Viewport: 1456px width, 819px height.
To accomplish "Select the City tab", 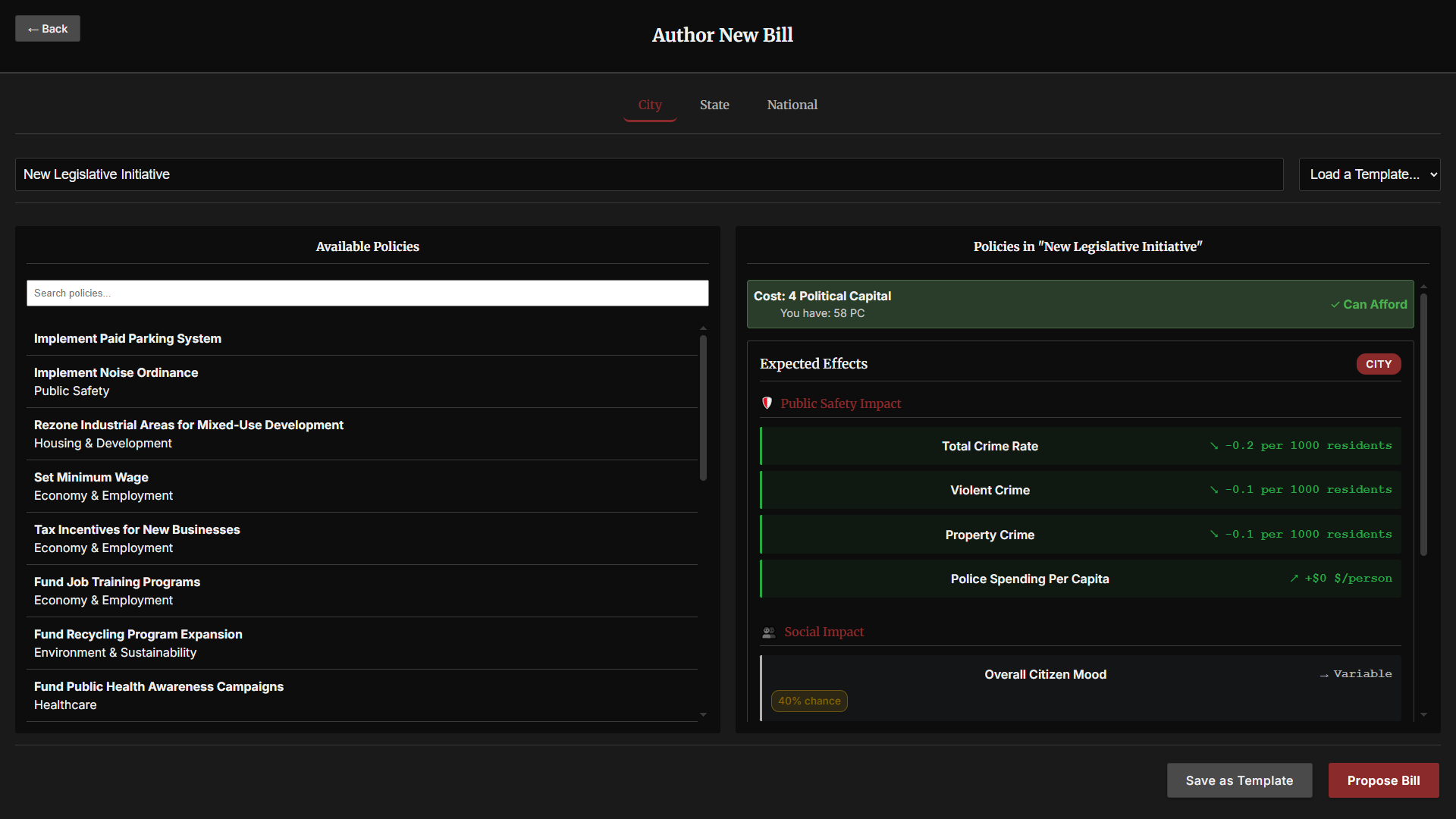I will tap(649, 105).
